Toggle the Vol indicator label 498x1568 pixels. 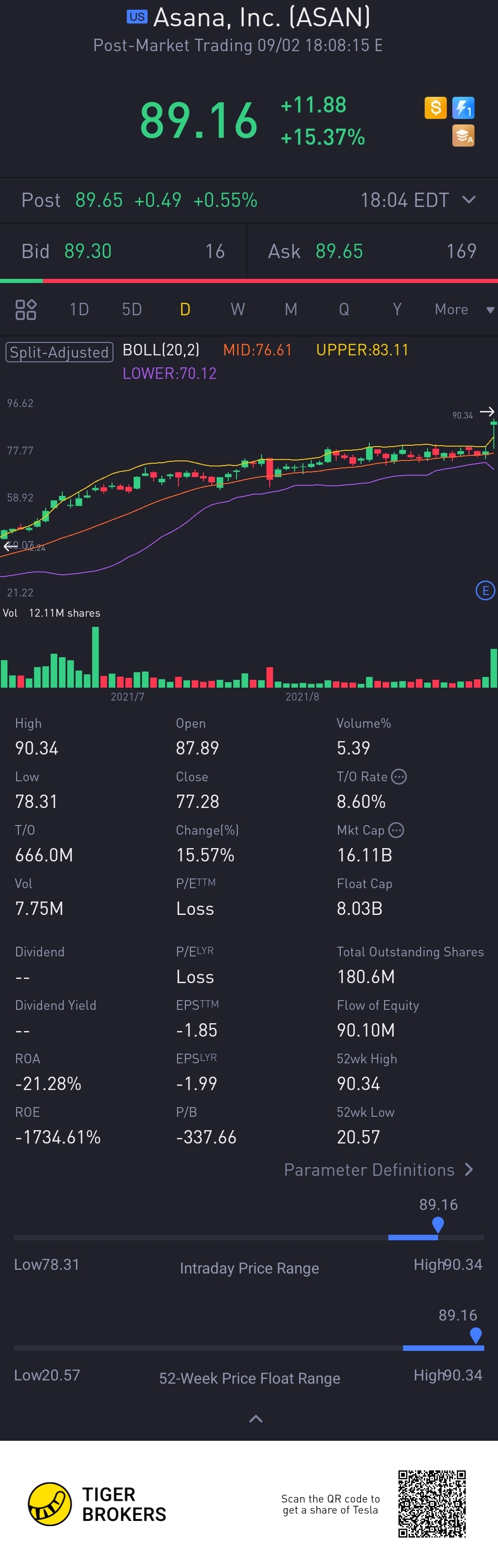[x=10, y=613]
